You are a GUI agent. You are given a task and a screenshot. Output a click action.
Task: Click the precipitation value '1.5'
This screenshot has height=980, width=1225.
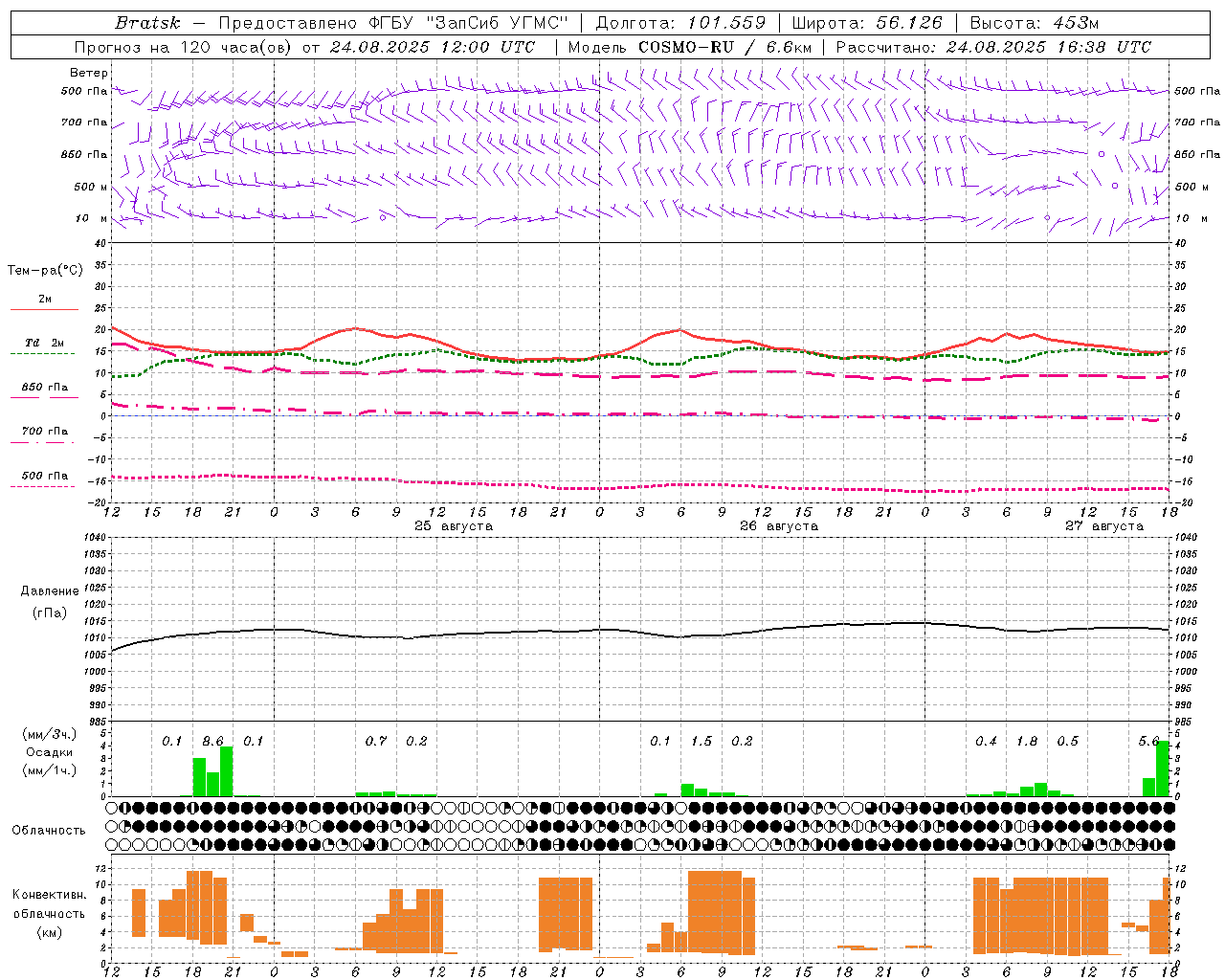coord(702,742)
